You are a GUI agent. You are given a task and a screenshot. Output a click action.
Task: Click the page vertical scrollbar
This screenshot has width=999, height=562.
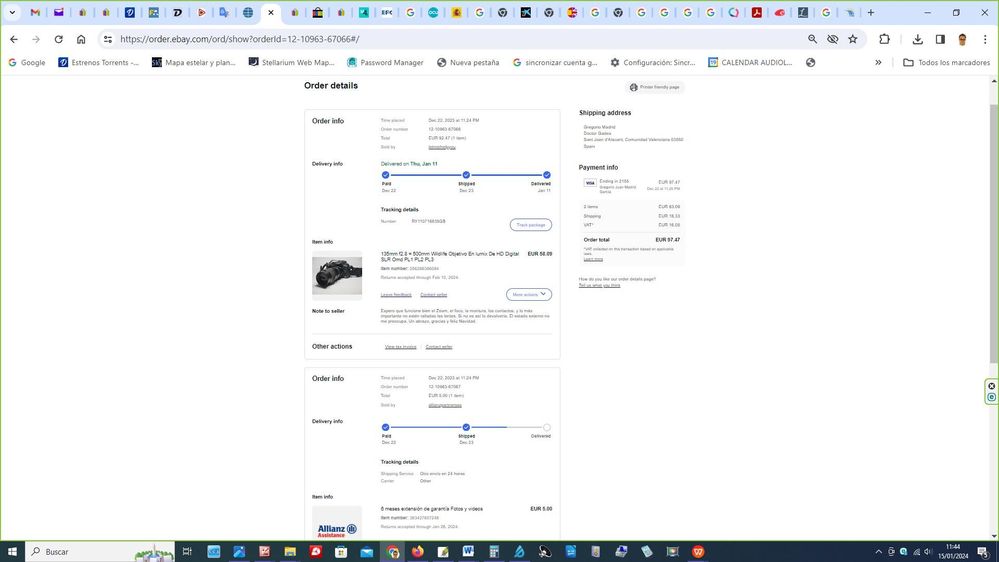click(994, 233)
